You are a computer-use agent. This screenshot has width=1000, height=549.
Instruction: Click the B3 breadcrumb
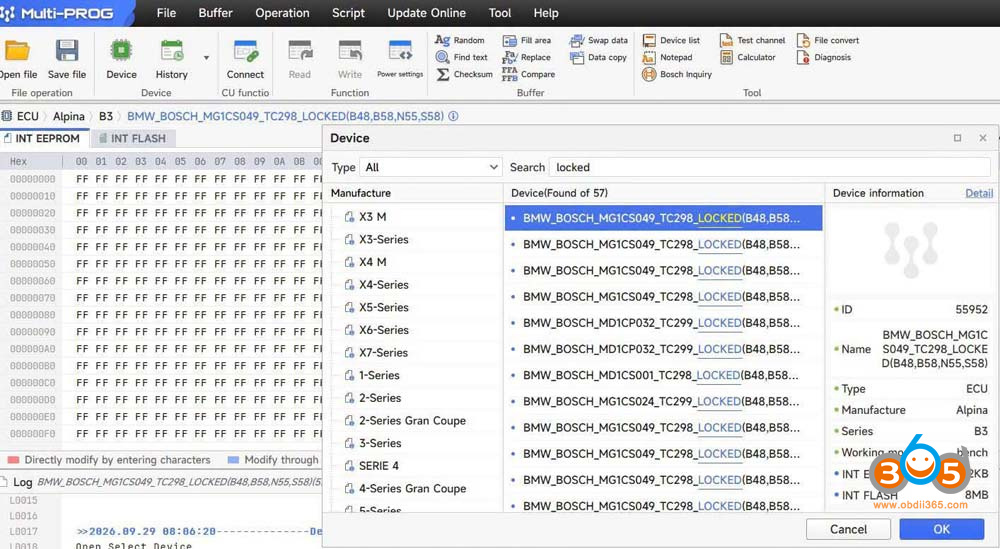point(105,117)
